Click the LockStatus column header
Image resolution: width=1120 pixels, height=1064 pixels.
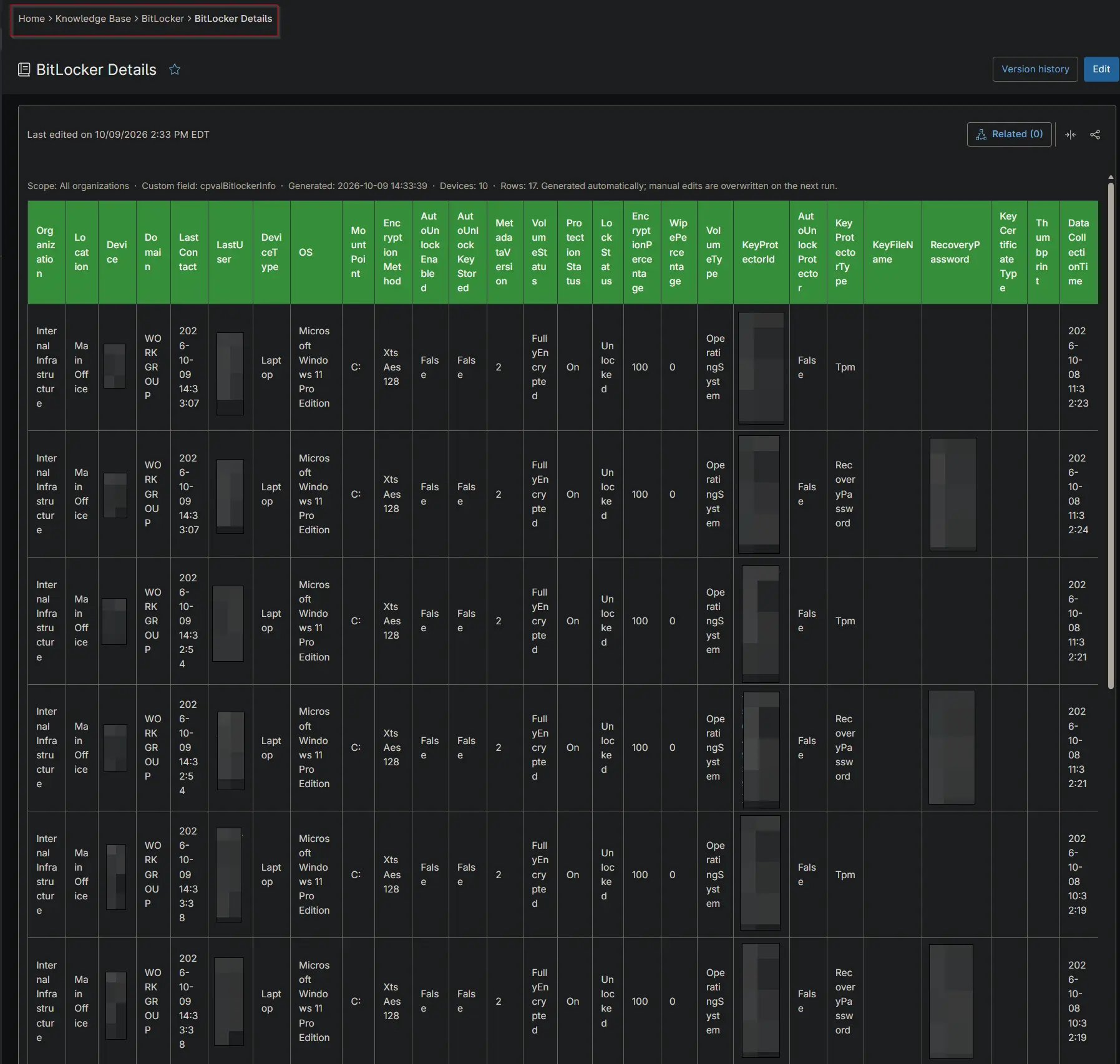(x=608, y=252)
